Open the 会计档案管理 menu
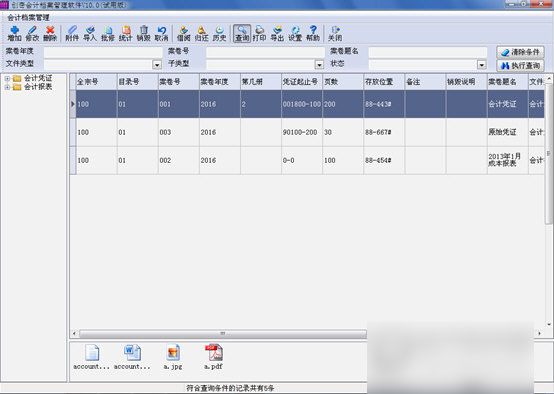This screenshot has height=394, width=554. [x=29, y=17]
